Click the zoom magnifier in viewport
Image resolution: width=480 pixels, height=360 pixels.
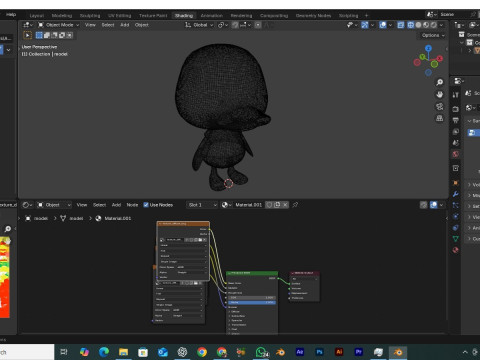(440, 82)
